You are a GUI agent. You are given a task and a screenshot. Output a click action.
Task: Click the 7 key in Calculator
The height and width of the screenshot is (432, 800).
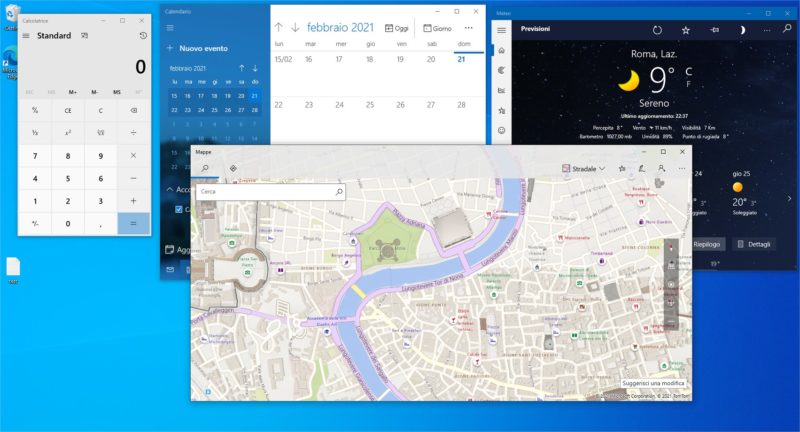[35, 156]
